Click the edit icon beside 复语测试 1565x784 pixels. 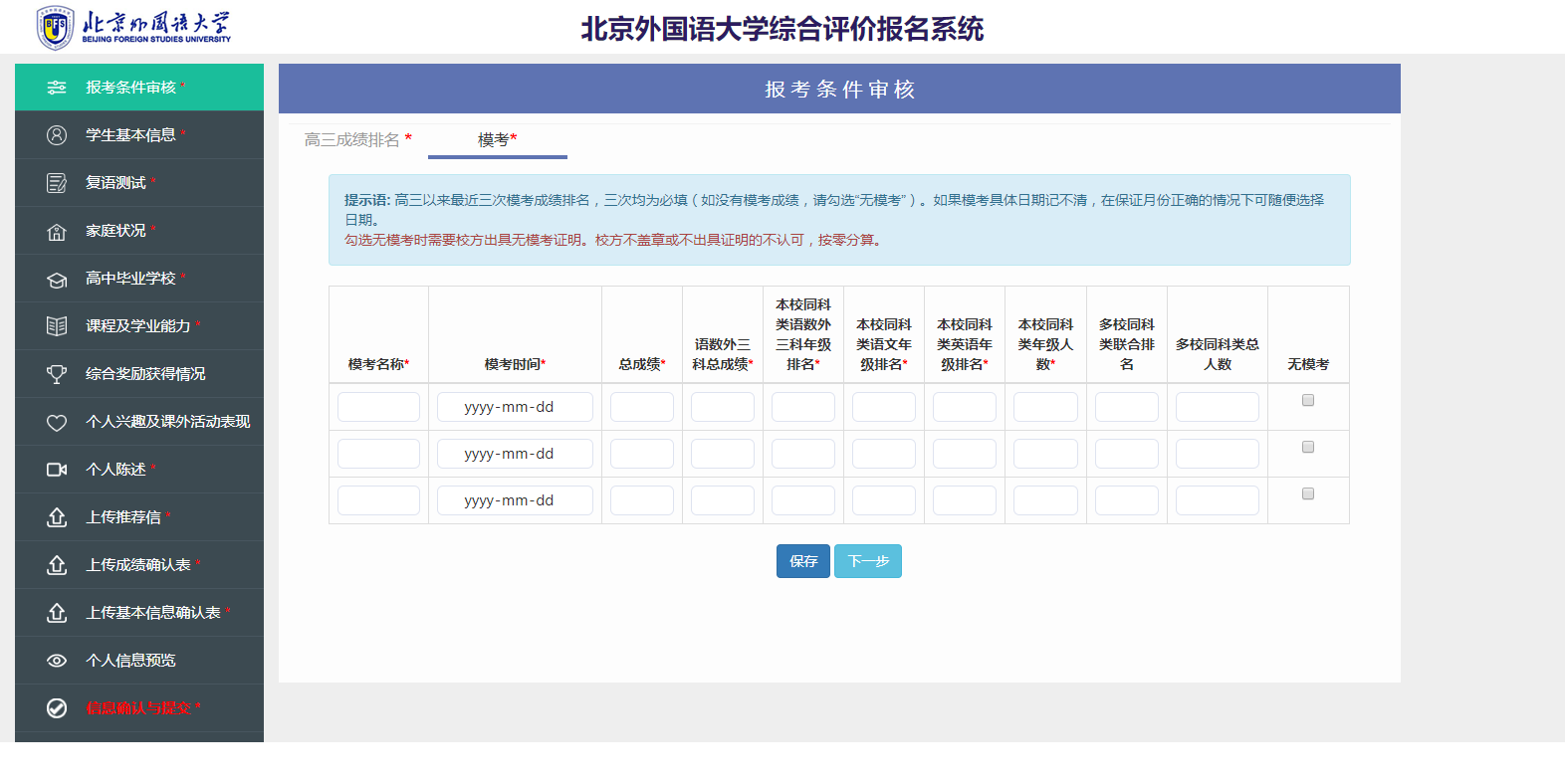click(x=57, y=183)
